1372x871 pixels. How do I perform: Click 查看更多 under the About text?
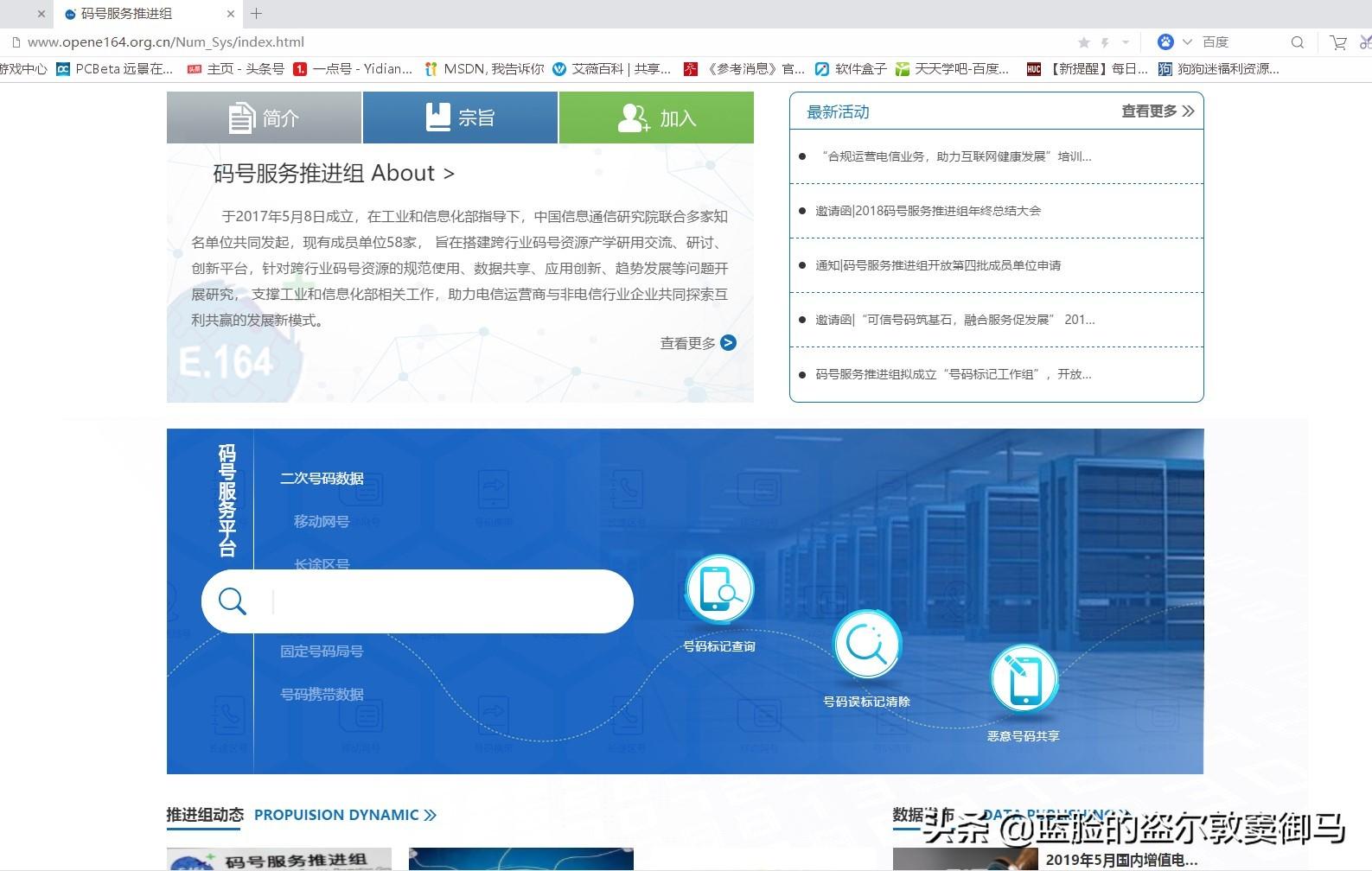point(698,343)
